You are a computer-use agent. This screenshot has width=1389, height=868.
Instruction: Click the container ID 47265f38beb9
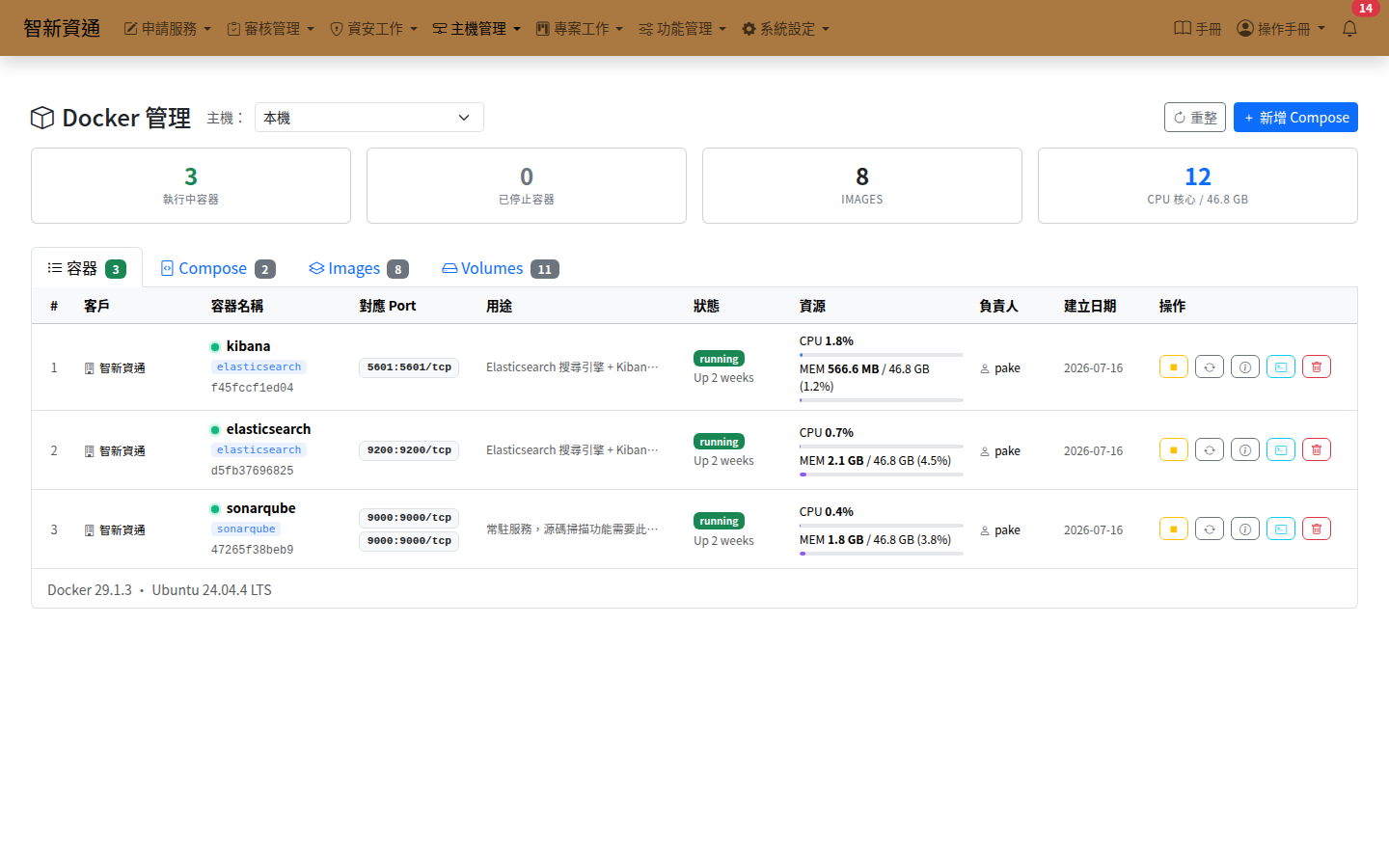click(253, 550)
